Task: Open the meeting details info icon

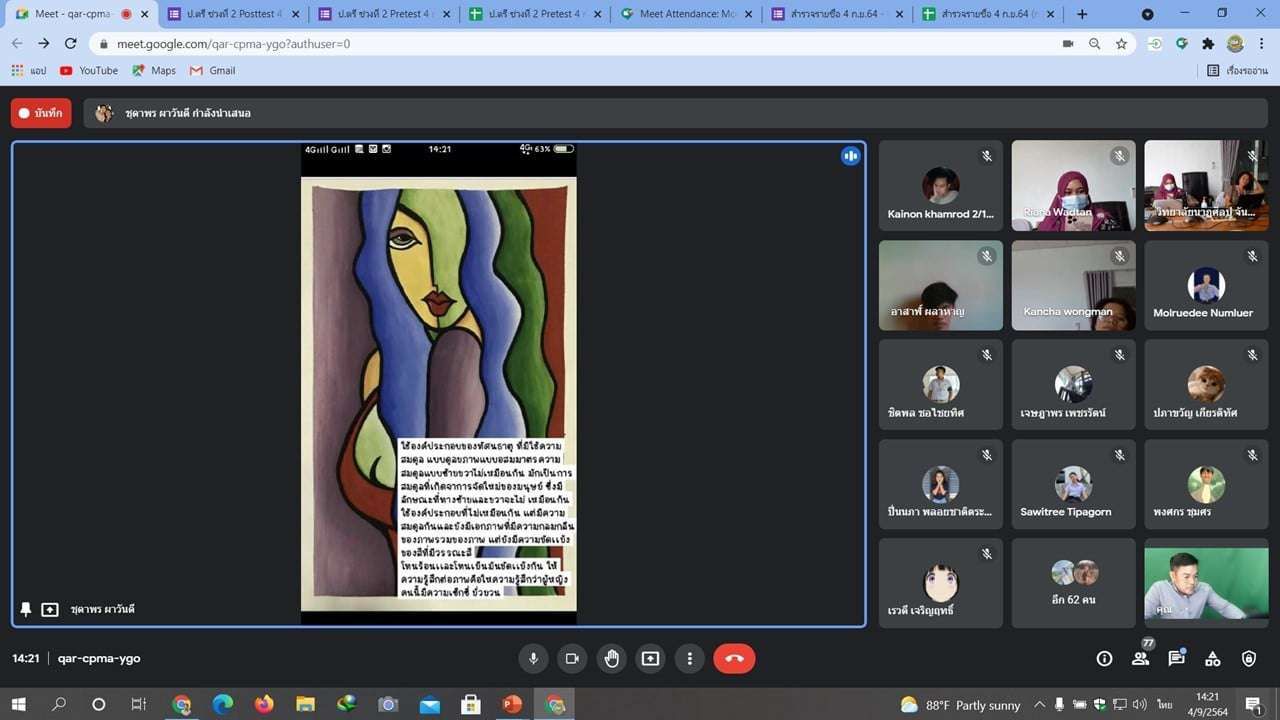Action: coord(1104,658)
